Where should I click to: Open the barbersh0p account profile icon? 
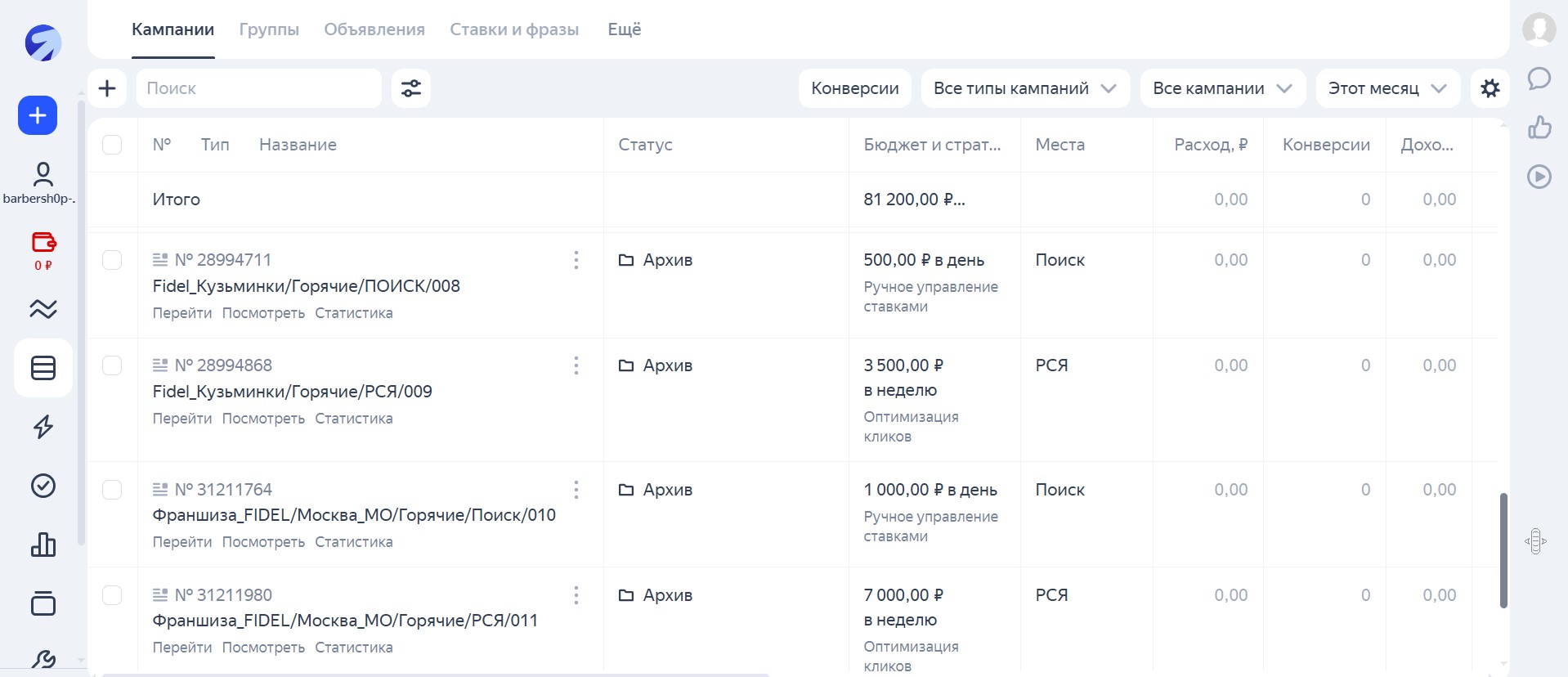coord(43,173)
